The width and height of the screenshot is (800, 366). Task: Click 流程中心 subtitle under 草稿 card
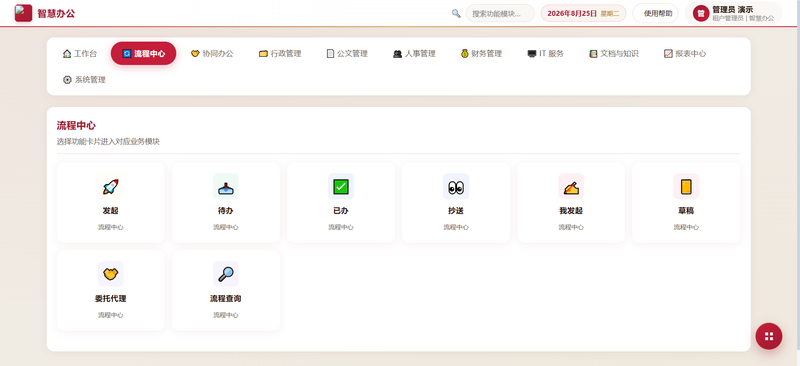coord(686,227)
